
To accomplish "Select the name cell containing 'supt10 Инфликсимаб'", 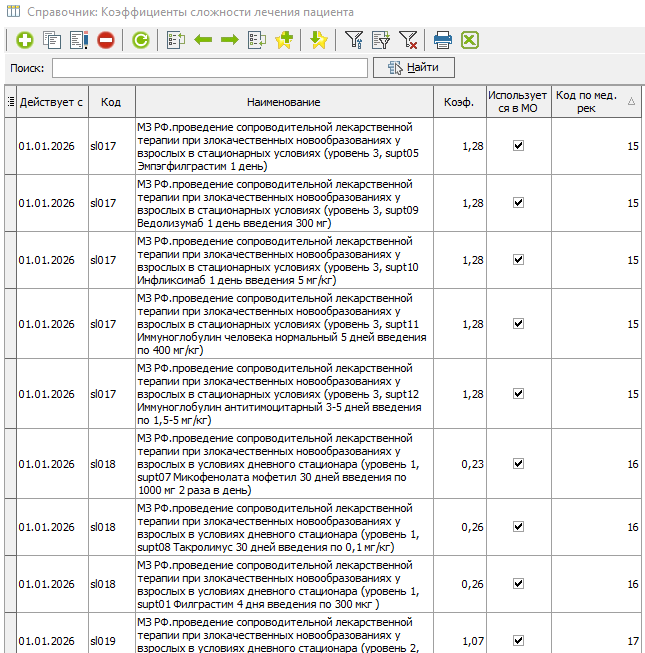I will [284, 260].
